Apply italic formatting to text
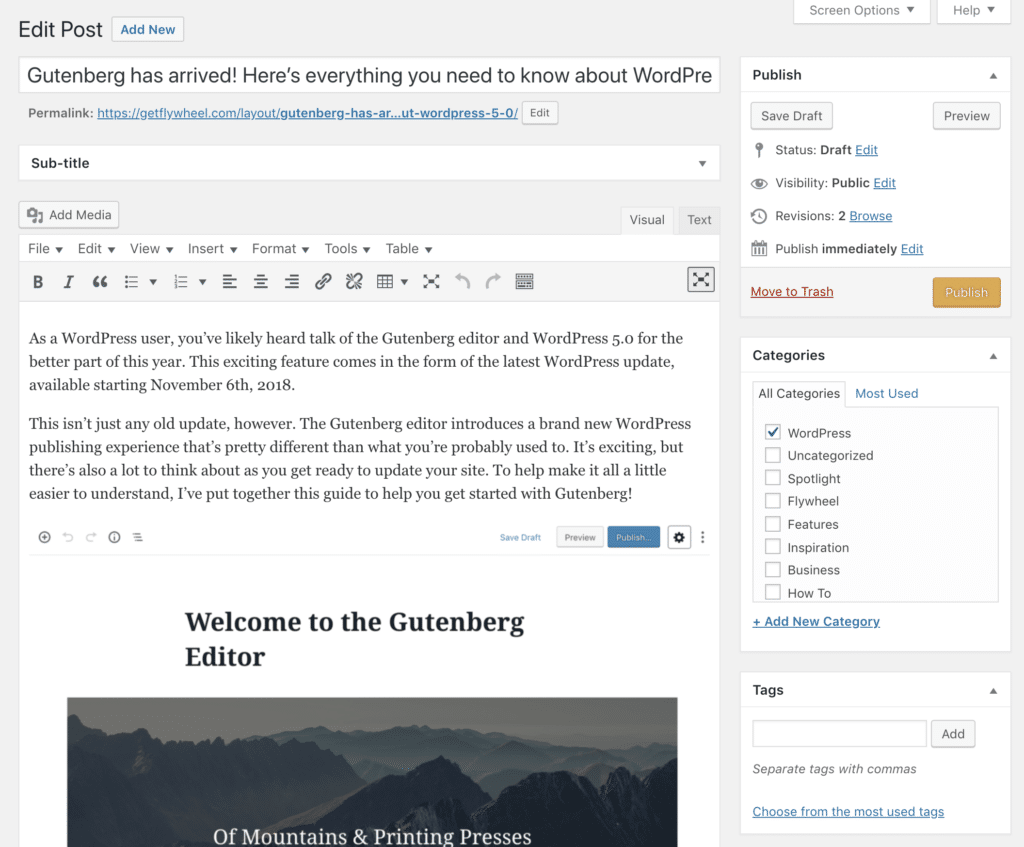 [x=68, y=281]
